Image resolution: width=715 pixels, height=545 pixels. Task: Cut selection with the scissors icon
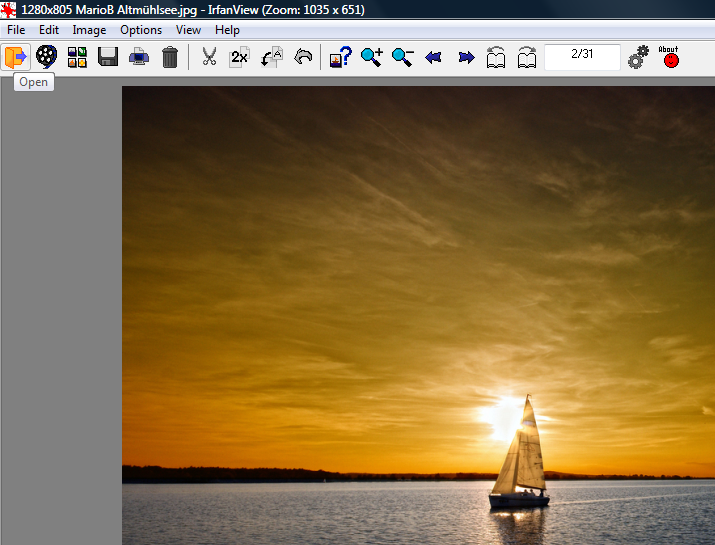[x=209, y=57]
